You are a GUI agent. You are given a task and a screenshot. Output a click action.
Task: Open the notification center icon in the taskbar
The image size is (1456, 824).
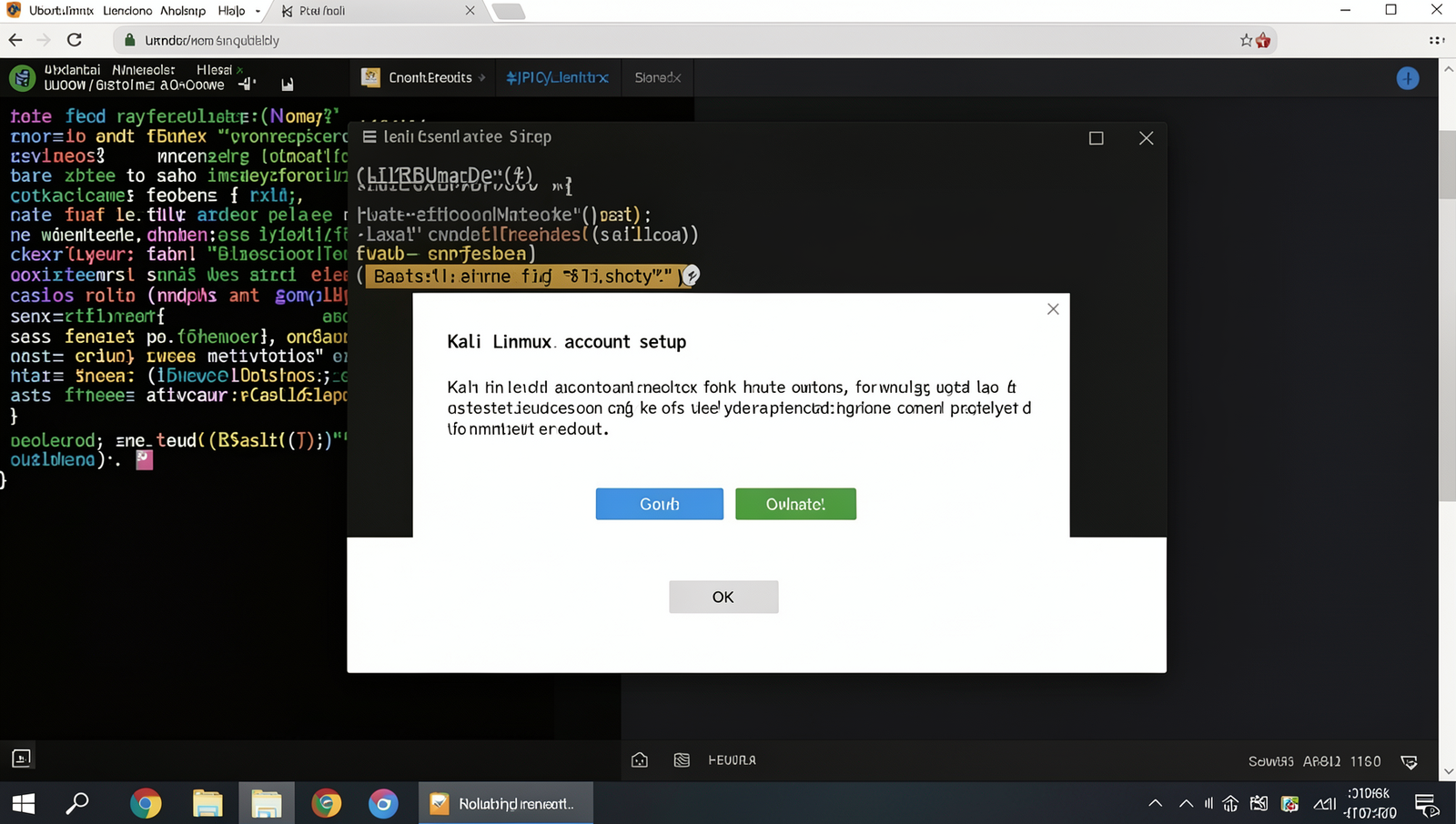click(x=1426, y=804)
